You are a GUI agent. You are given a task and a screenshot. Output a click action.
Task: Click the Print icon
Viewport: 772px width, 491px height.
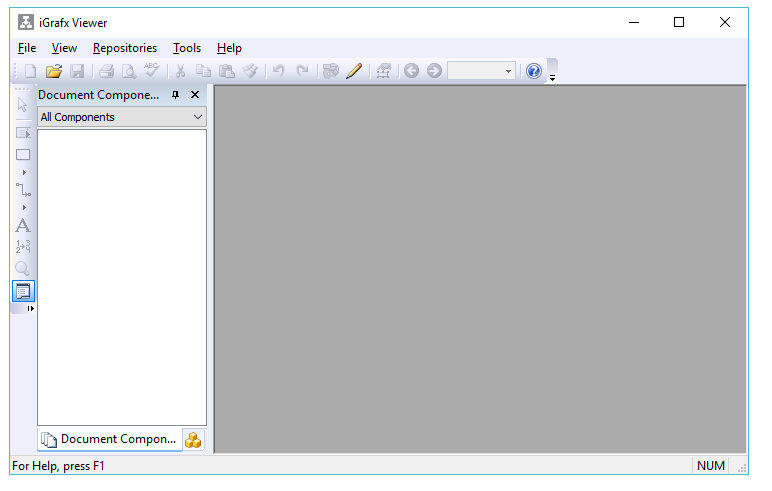(106, 71)
